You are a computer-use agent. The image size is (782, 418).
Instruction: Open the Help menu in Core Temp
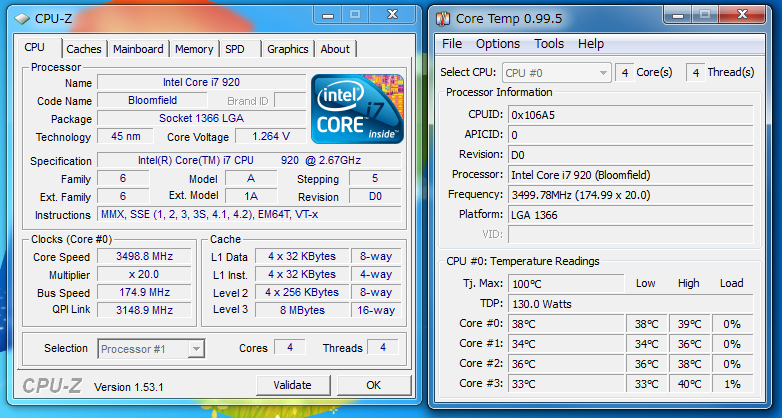591,44
